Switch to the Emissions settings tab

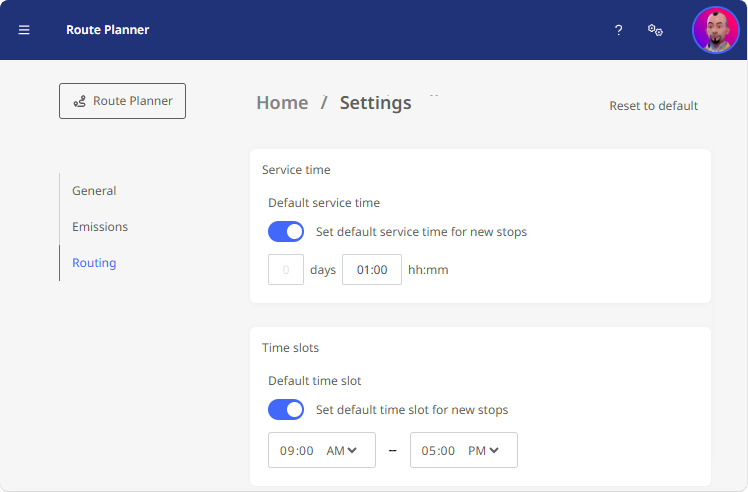100,227
